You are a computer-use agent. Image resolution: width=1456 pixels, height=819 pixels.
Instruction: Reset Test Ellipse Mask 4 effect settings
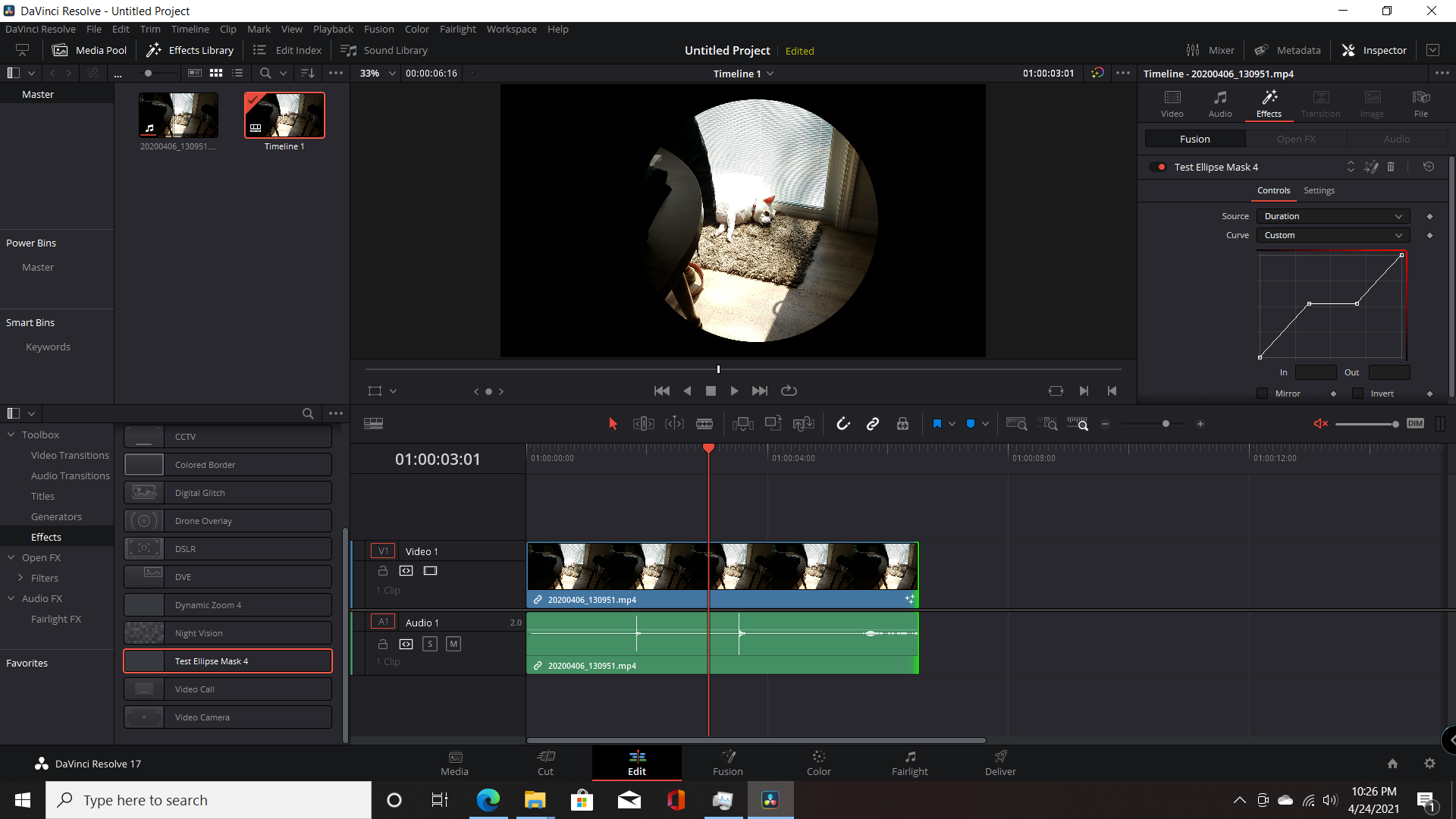(x=1429, y=167)
